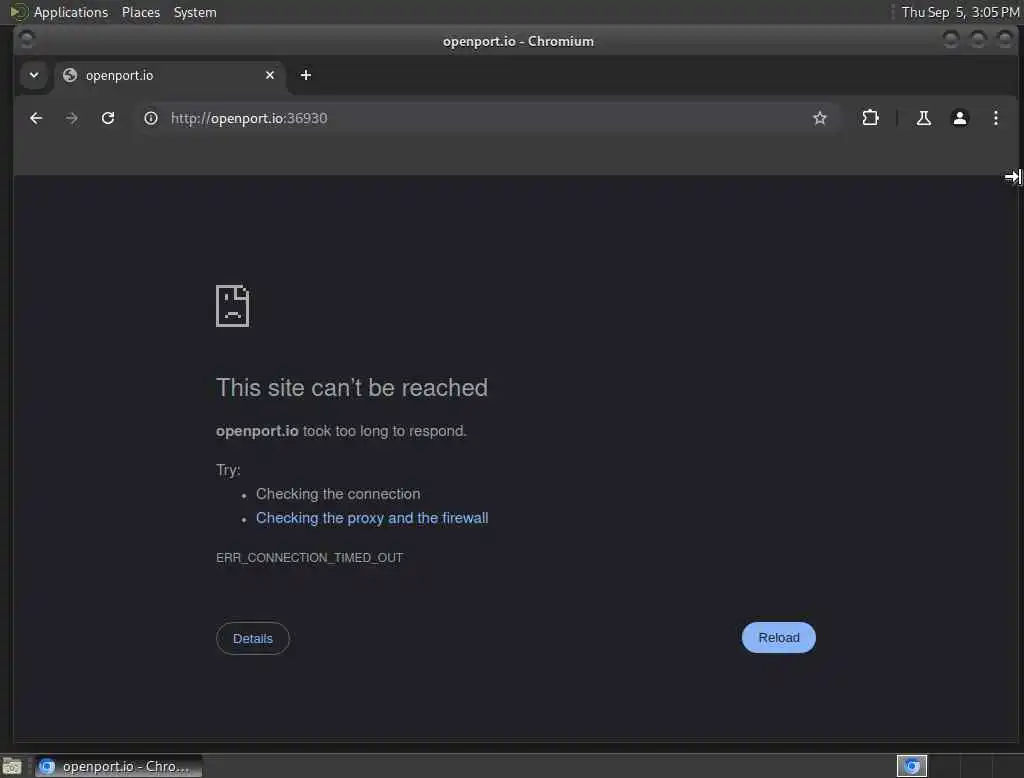Click the Chromium workspace switcher icon

tap(912, 766)
